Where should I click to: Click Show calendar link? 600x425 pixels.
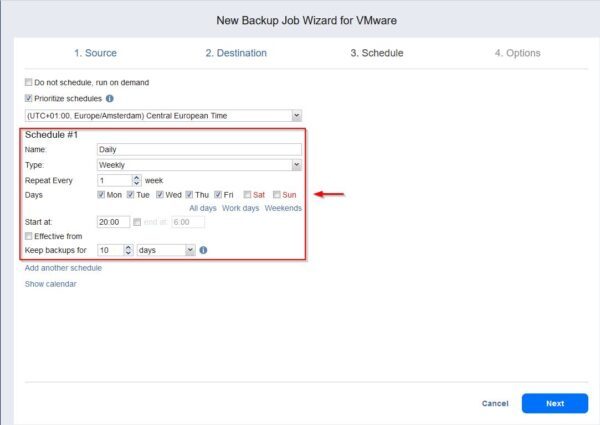[x=51, y=284]
